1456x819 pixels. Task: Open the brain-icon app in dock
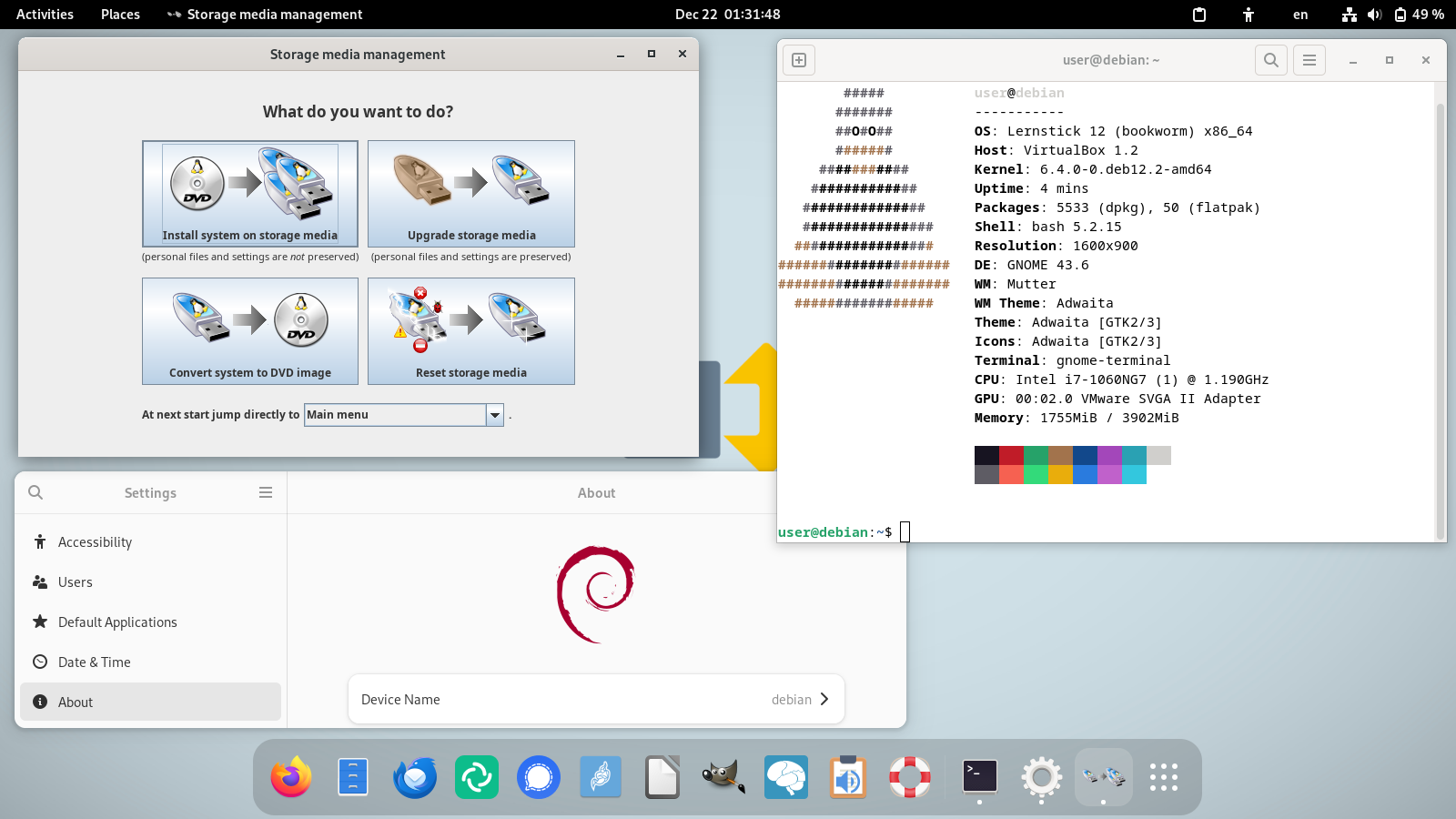(786, 777)
